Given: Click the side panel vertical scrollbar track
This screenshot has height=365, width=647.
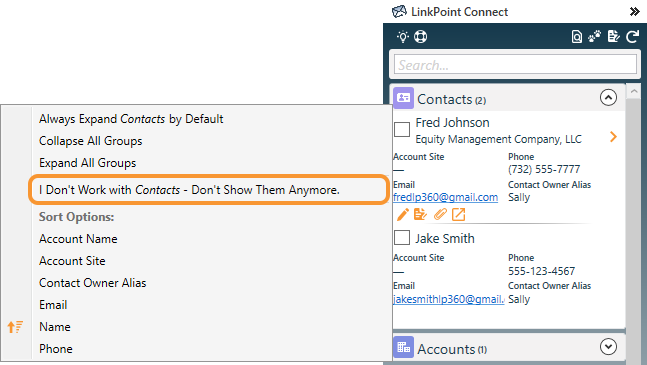Looking at the screenshot, I should pyautogui.click(x=634, y=231).
